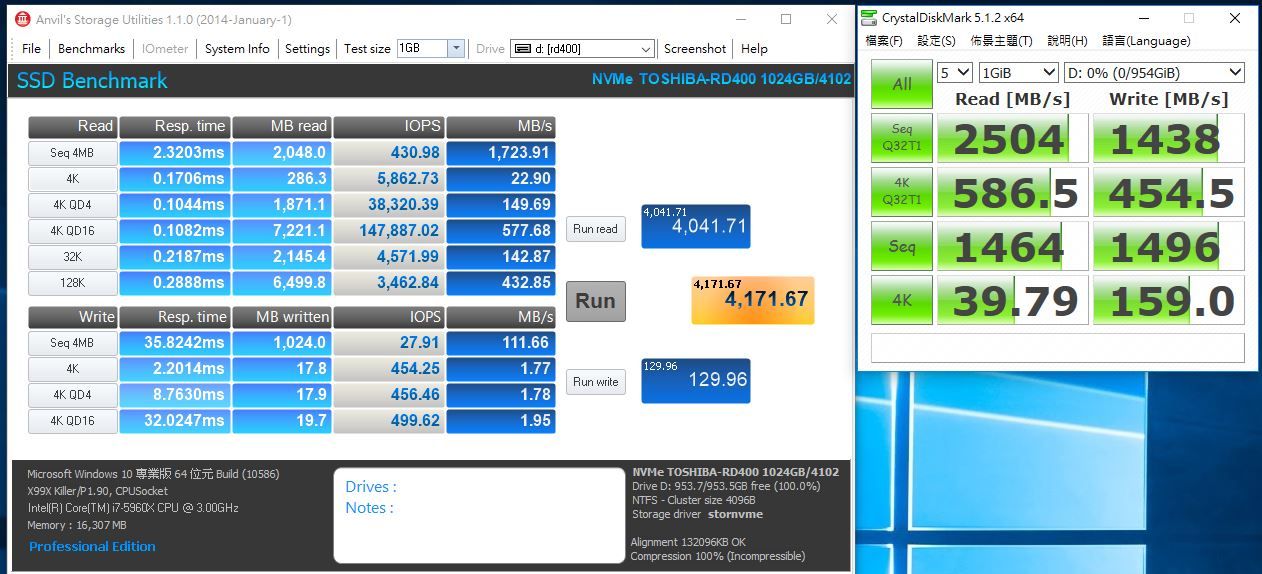Open the Benchmarks menu
1262x574 pixels.
91,48
